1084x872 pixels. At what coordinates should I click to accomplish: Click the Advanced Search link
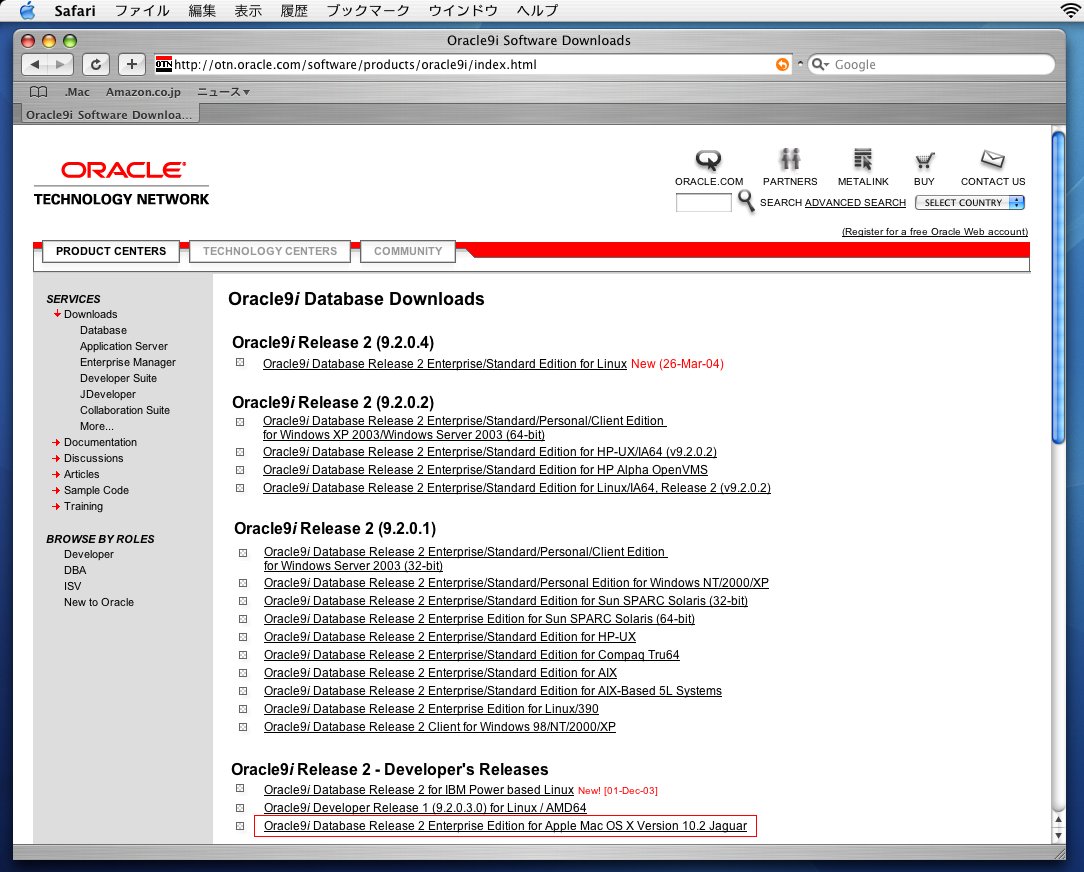pyautogui.click(x=855, y=203)
